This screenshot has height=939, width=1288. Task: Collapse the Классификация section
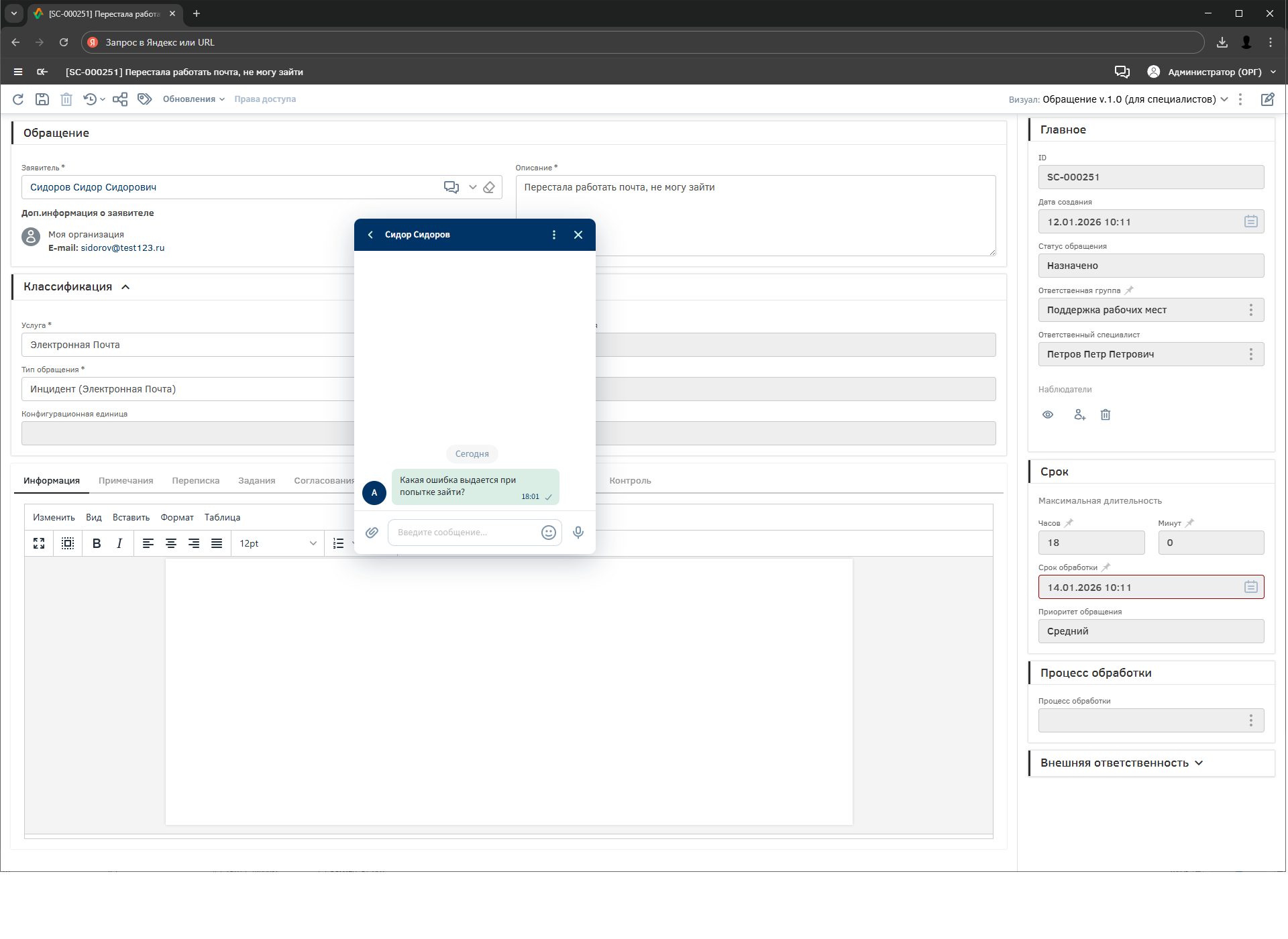tap(125, 287)
